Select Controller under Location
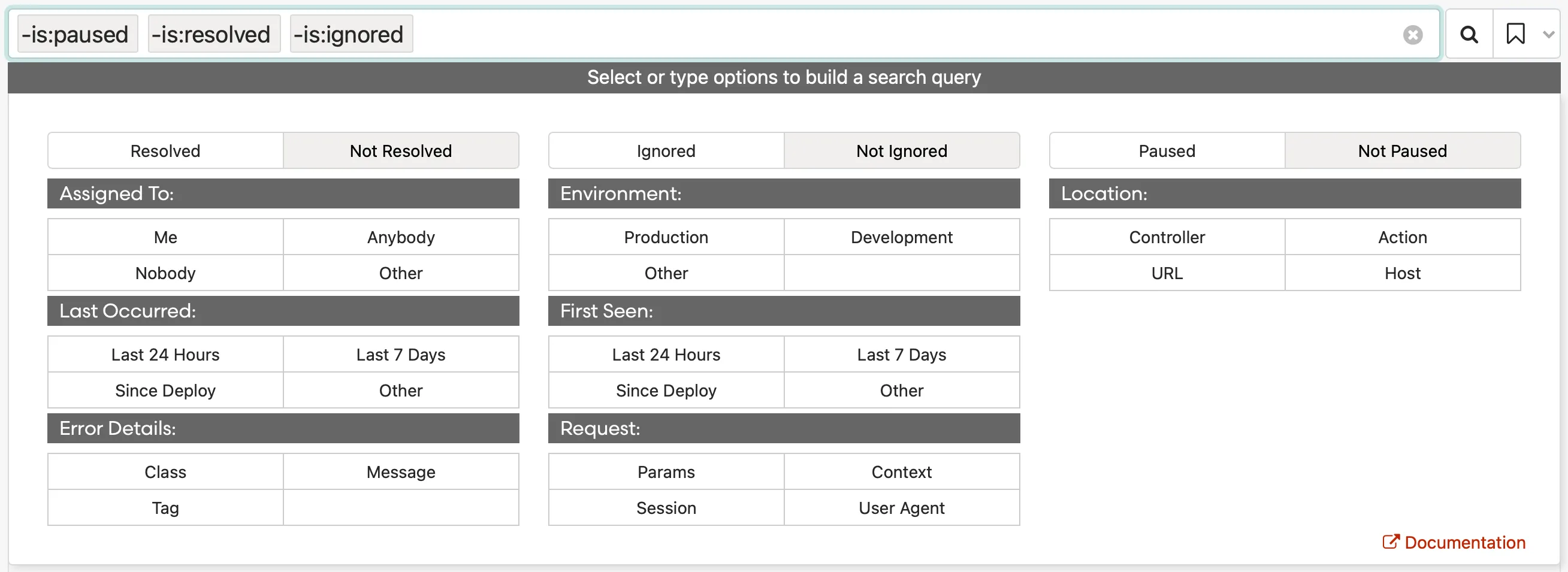 tap(1166, 237)
